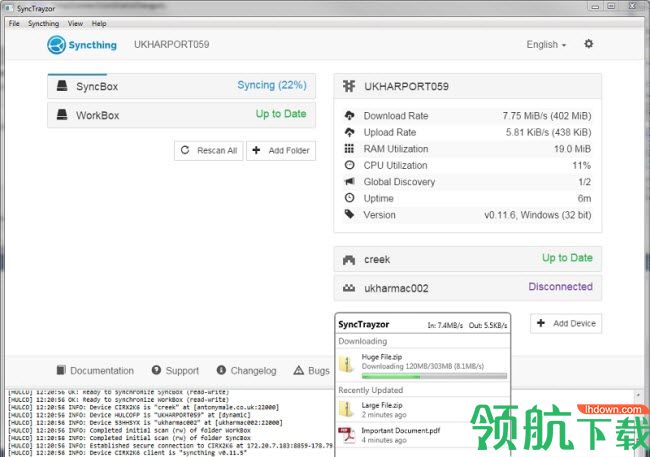Expand the ukharmac002 device panel

[x=468, y=288]
